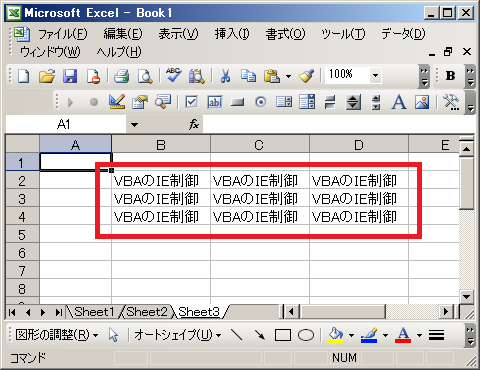Toggle Design Mode ruler icon
The height and width of the screenshot is (370, 480).
click(x=117, y=102)
